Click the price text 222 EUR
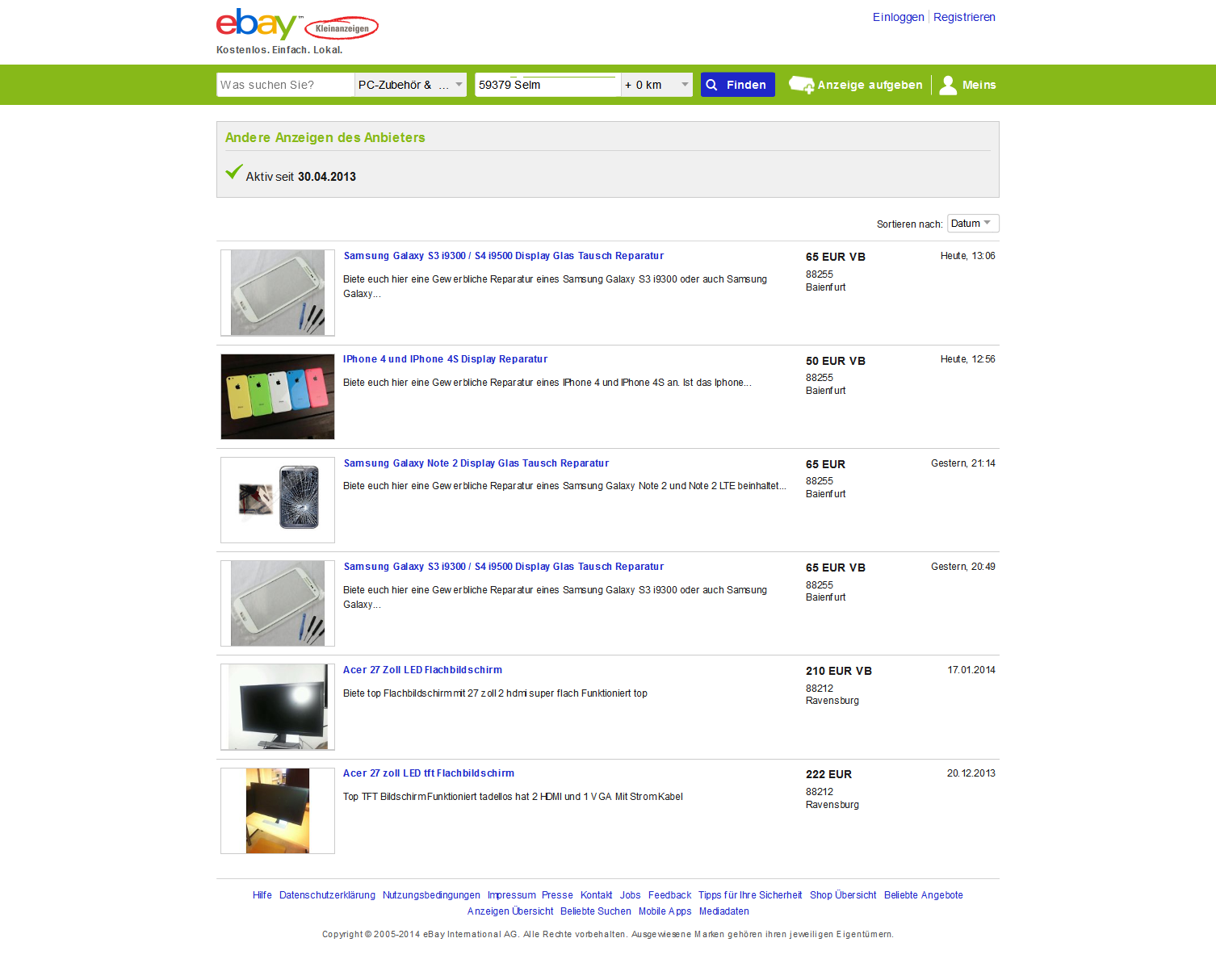Image resolution: width=1216 pixels, height=980 pixels. [x=828, y=774]
